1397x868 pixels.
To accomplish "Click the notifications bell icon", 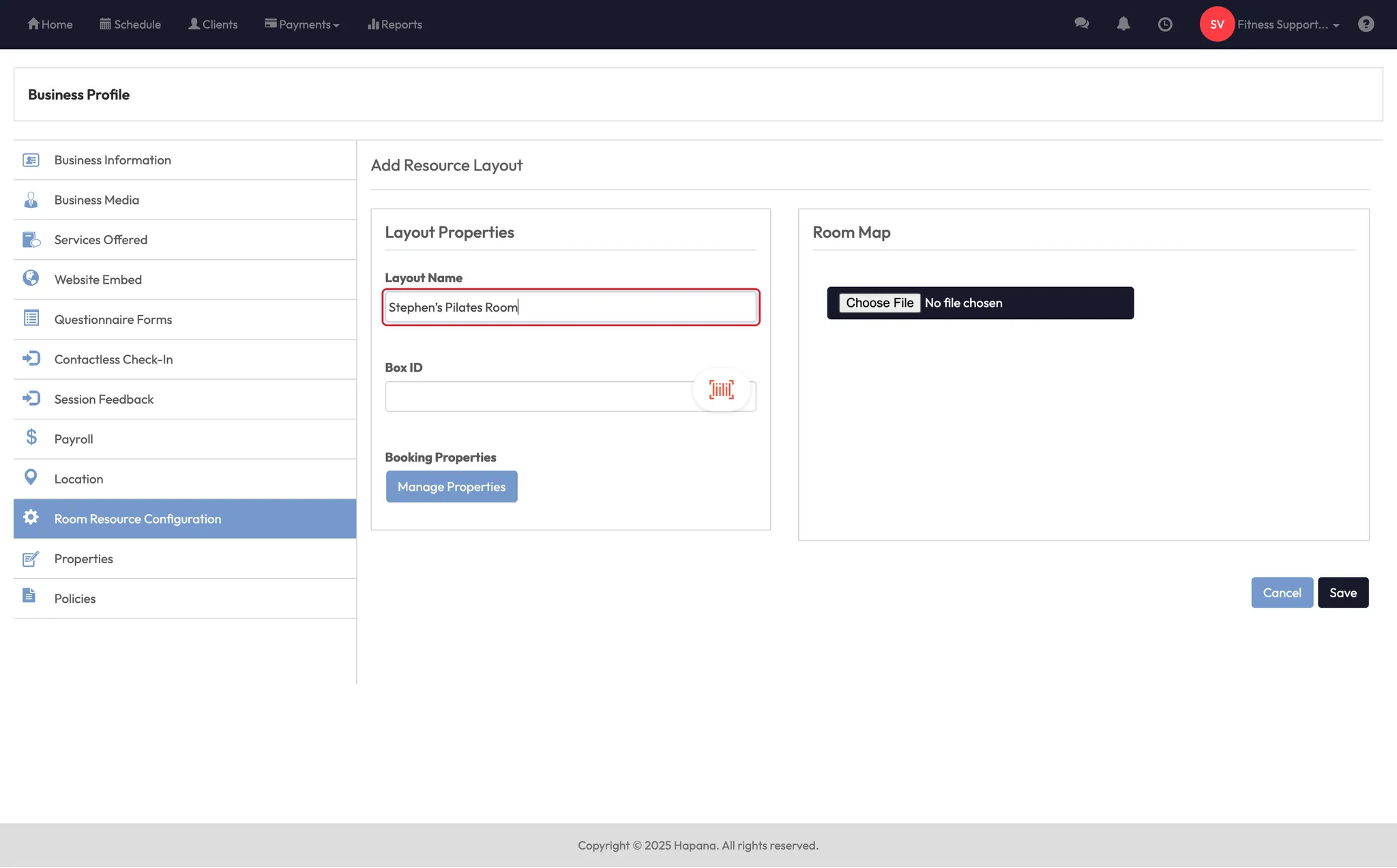I will (x=1123, y=24).
